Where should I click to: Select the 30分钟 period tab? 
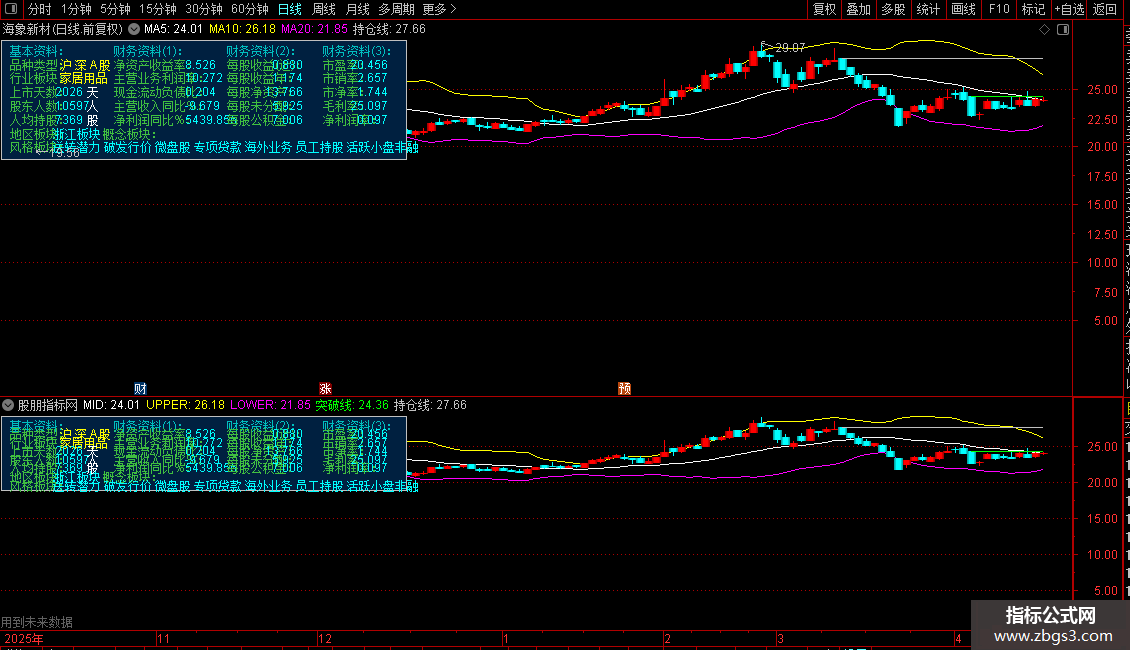pos(204,9)
